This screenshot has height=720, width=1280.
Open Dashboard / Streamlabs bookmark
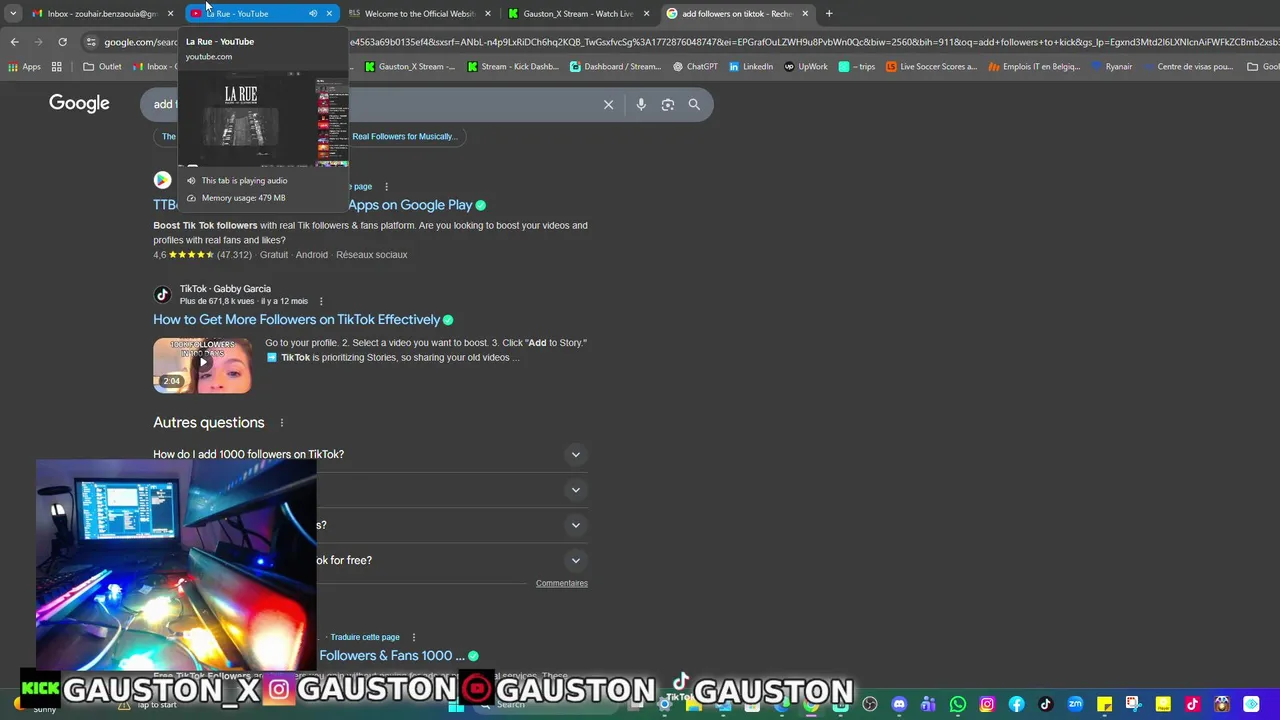point(615,67)
